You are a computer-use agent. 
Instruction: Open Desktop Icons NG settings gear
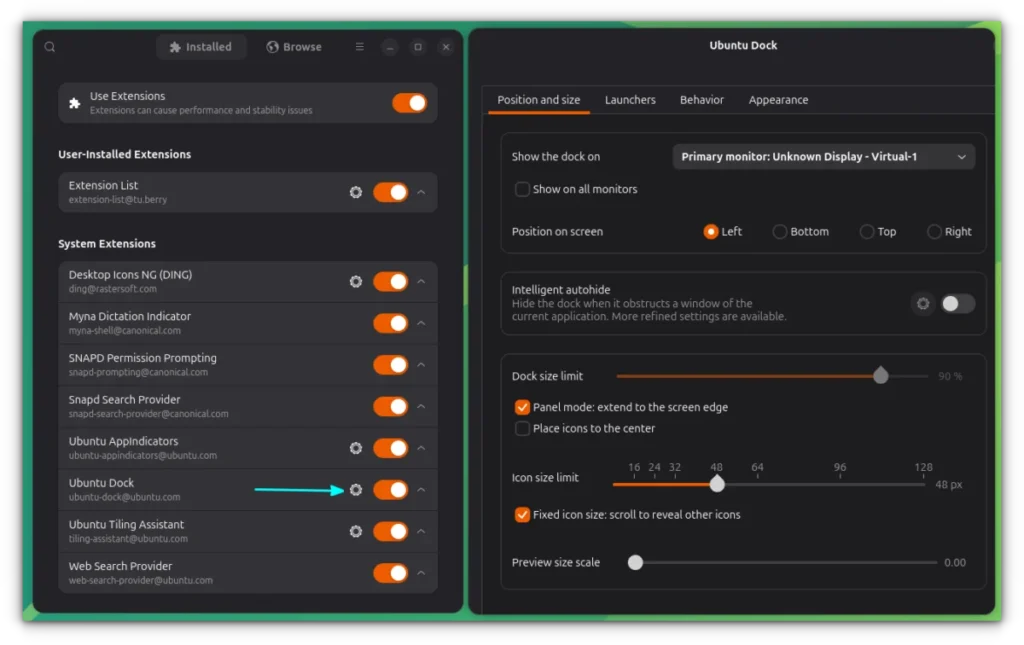coord(356,281)
